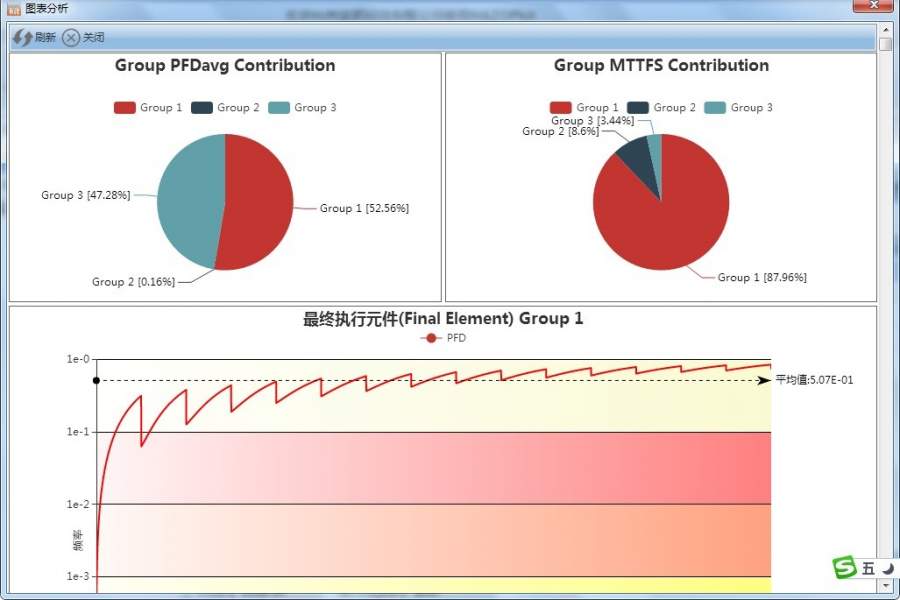This screenshot has height=600, width=900.
Task: Click label 'Group 1 [87.96%]'
Action: [x=762, y=277]
